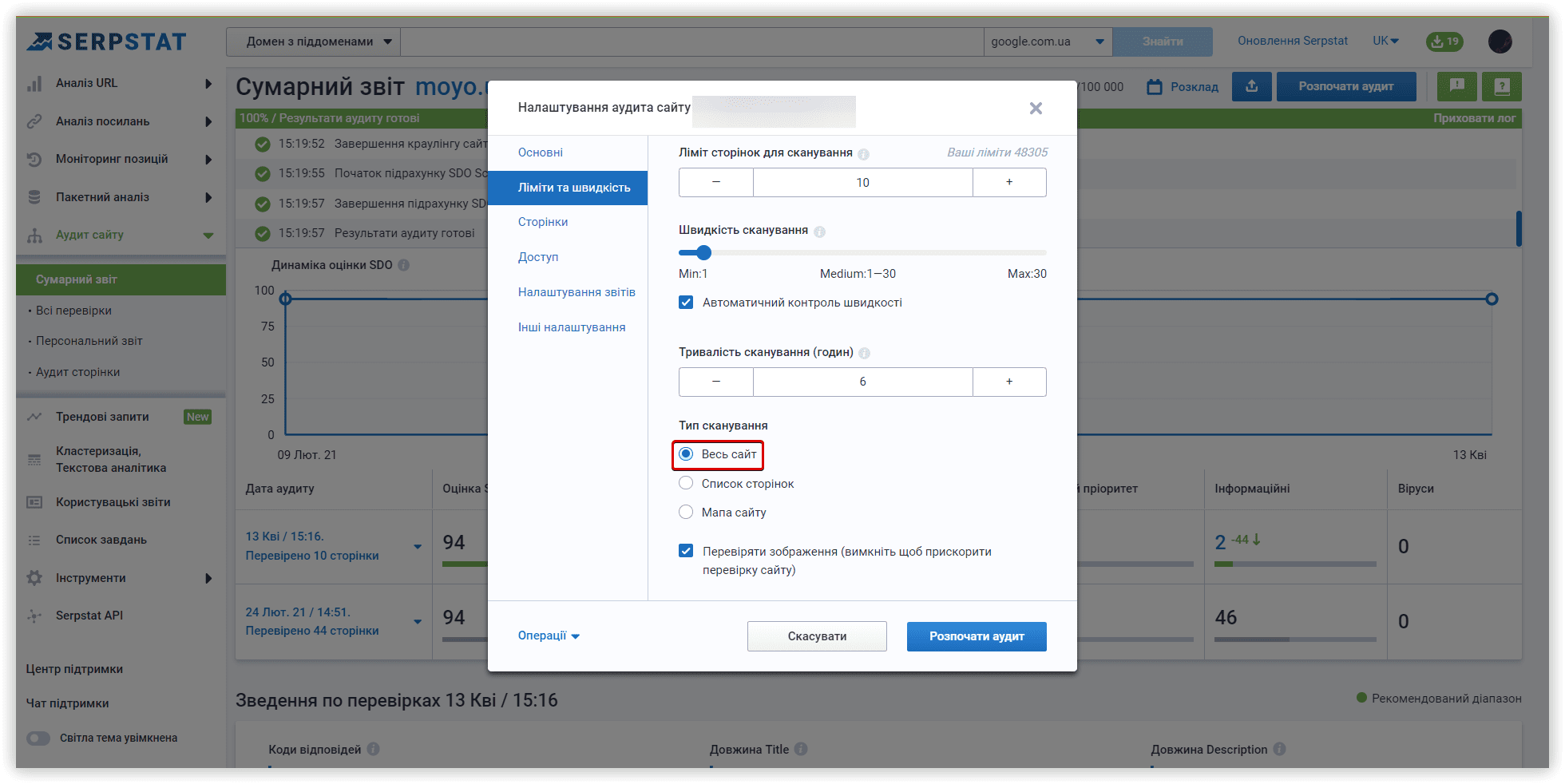Expand the Аналіз URL menu arrow

point(208,83)
